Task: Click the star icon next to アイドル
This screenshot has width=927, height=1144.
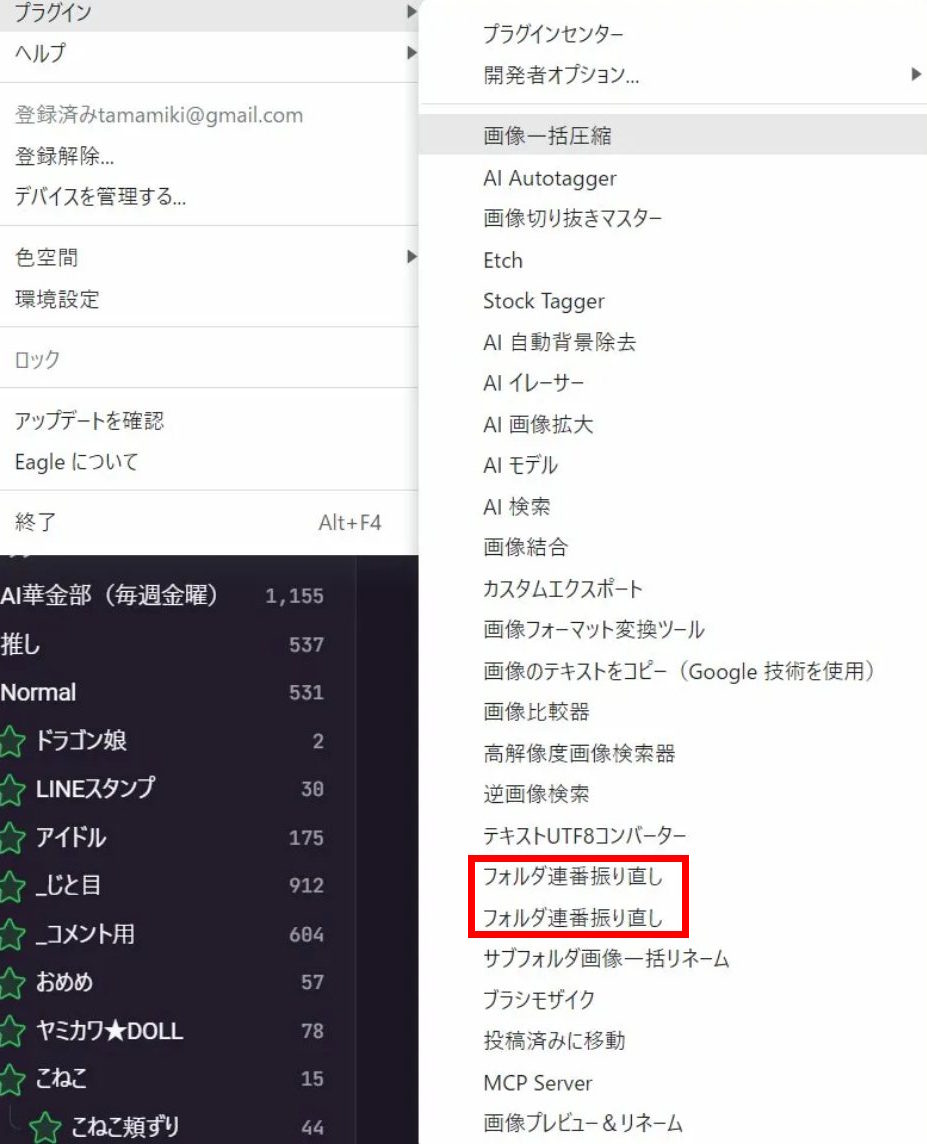Action: pos(11,838)
